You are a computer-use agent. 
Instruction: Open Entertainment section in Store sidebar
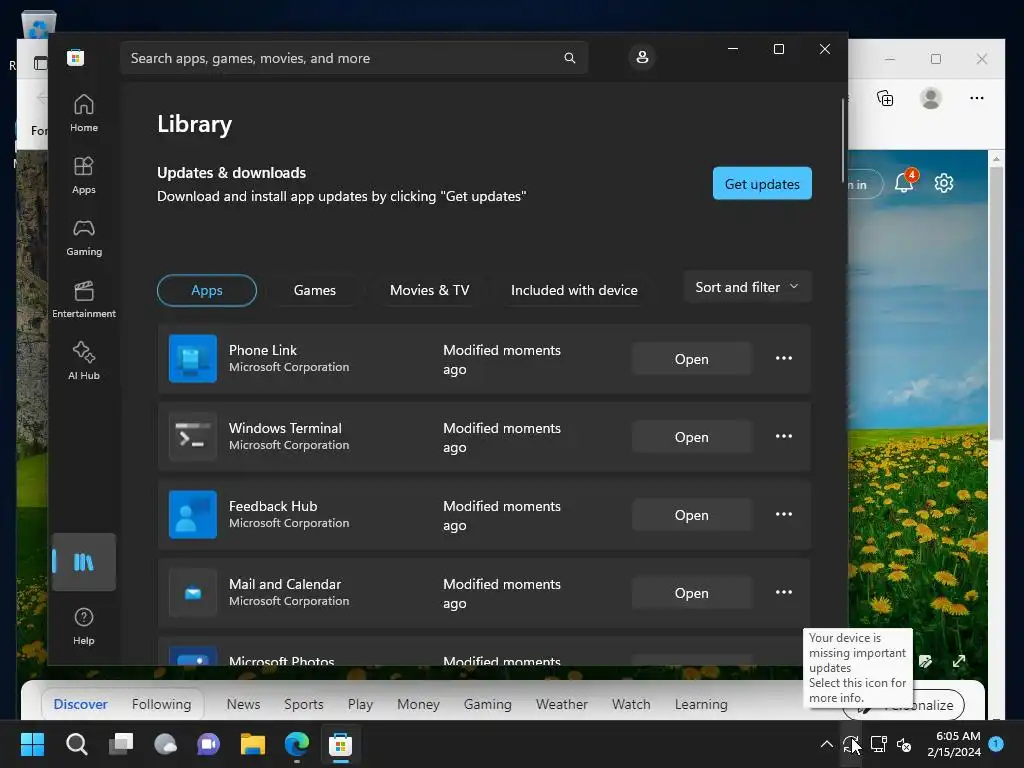[84, 300]
